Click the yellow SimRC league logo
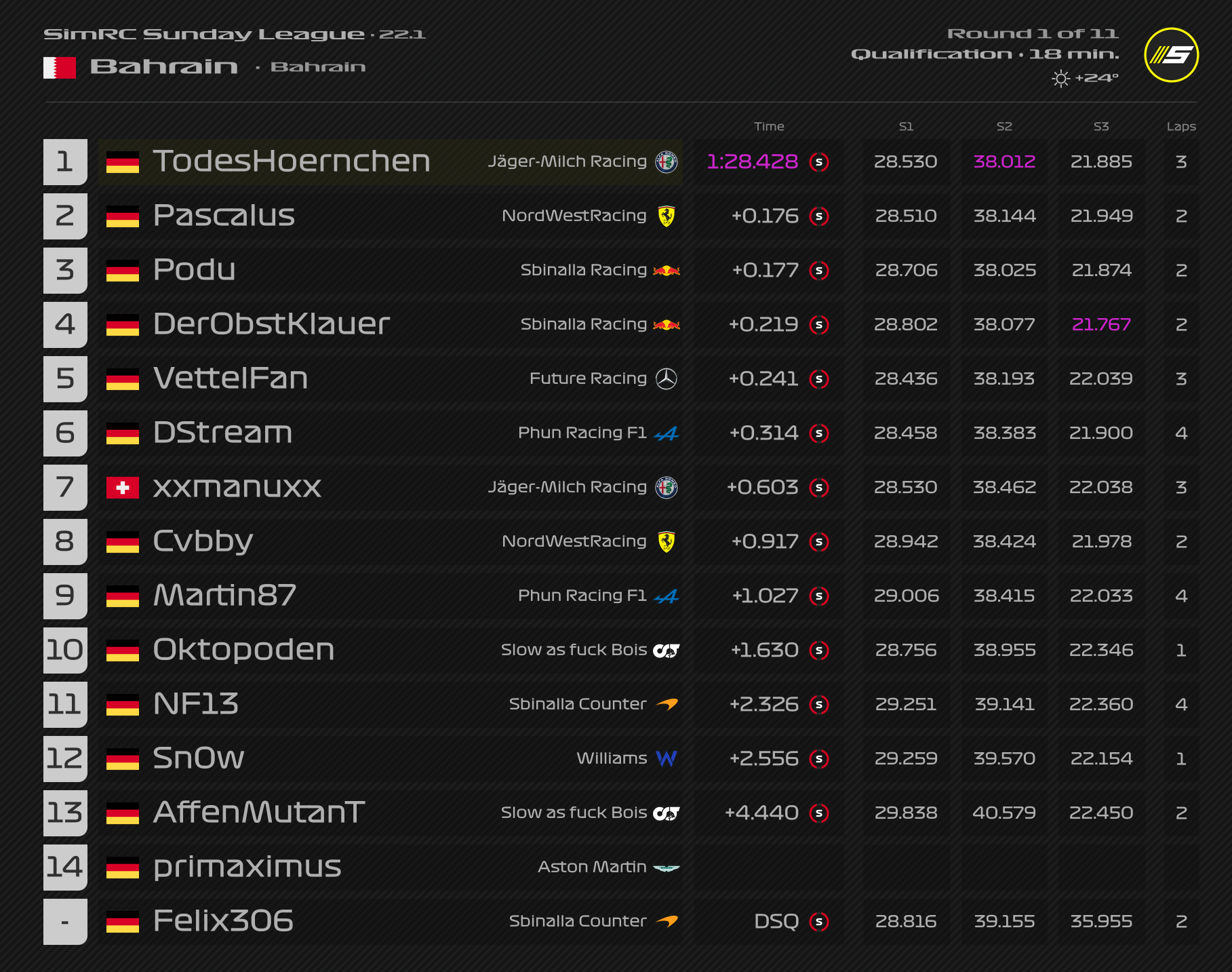Viewport: 1232px width, 972px height. coord(1171,55)
